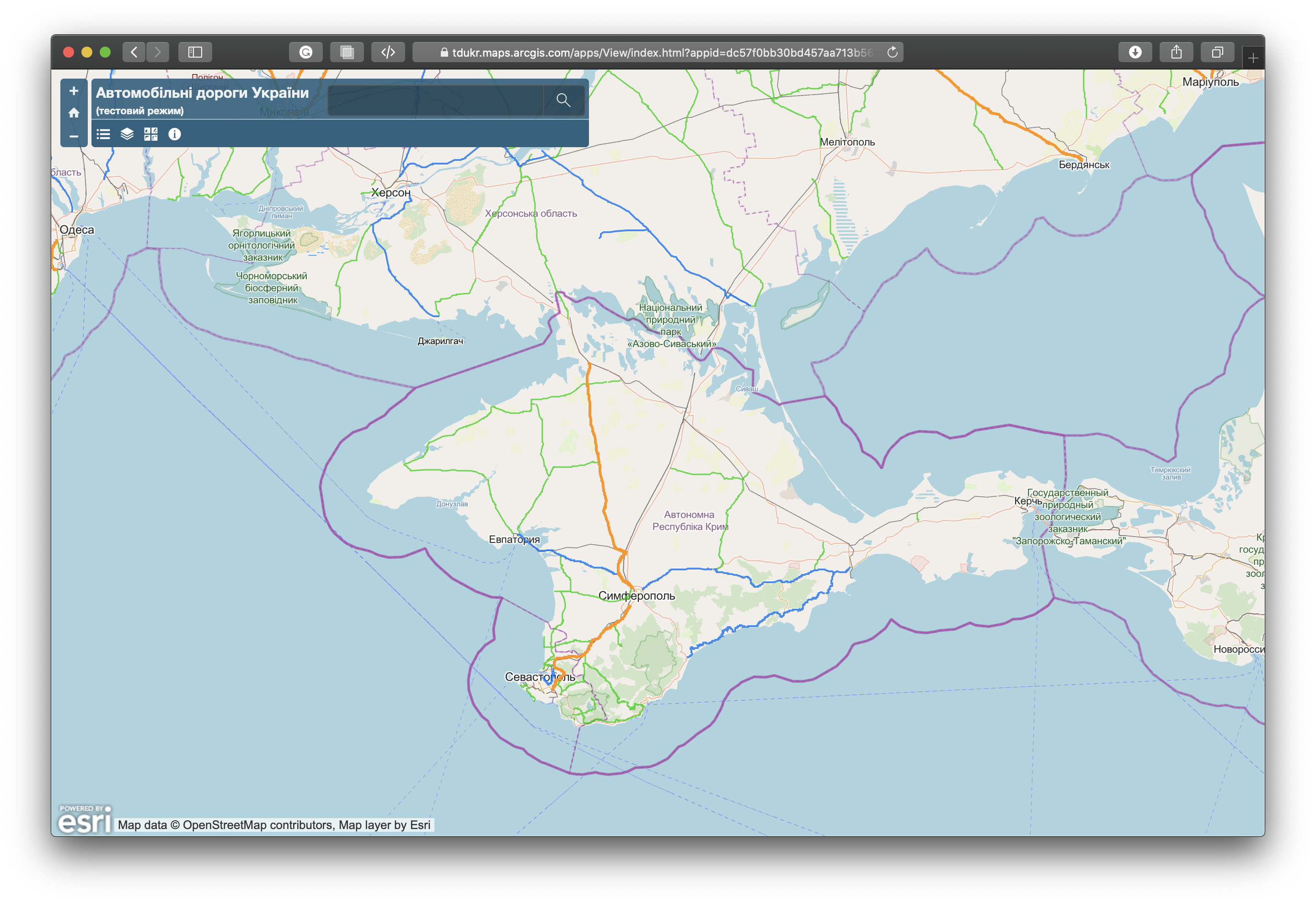Open the Grammarly extension
The height and width of the screenshot is (904, 1316).
point(306,52)
